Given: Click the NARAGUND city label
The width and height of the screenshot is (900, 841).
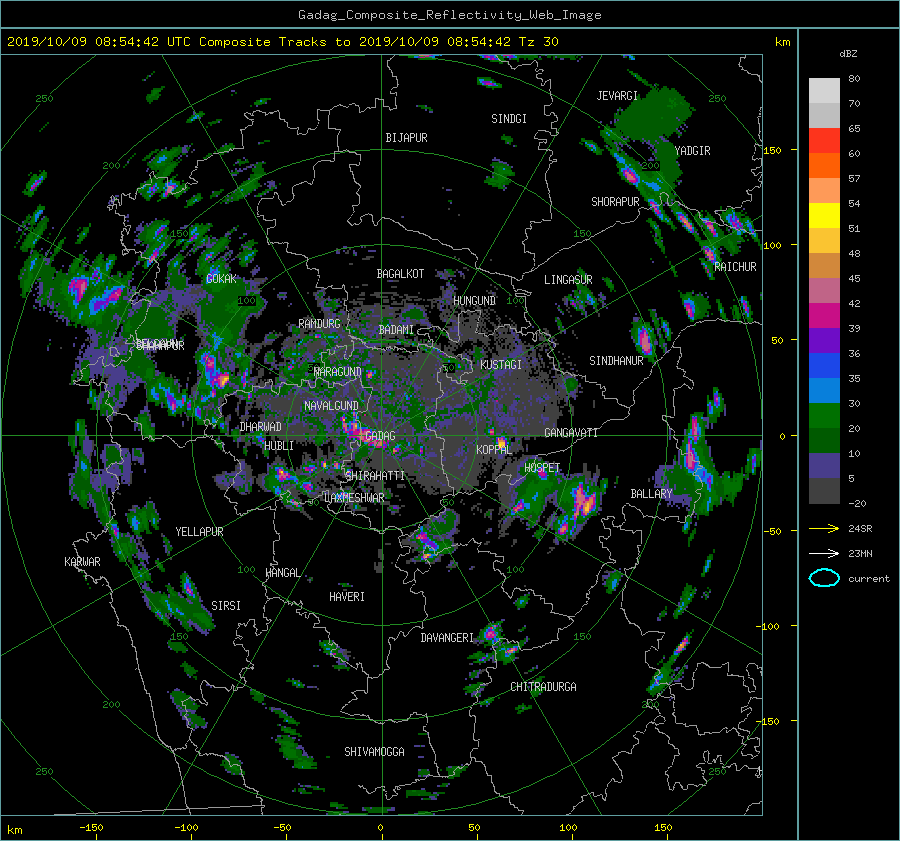Looking at the screenshot, I should tap(338, 372).
